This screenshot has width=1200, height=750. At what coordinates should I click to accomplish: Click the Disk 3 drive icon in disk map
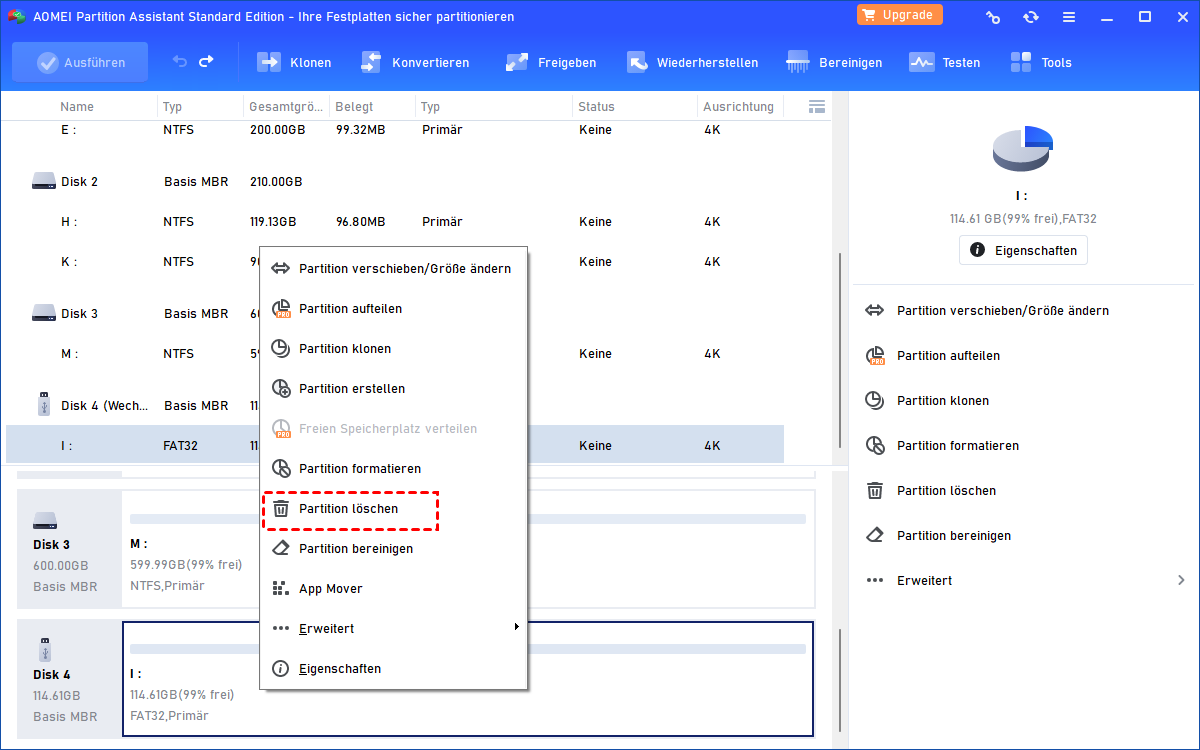point(45,521)
